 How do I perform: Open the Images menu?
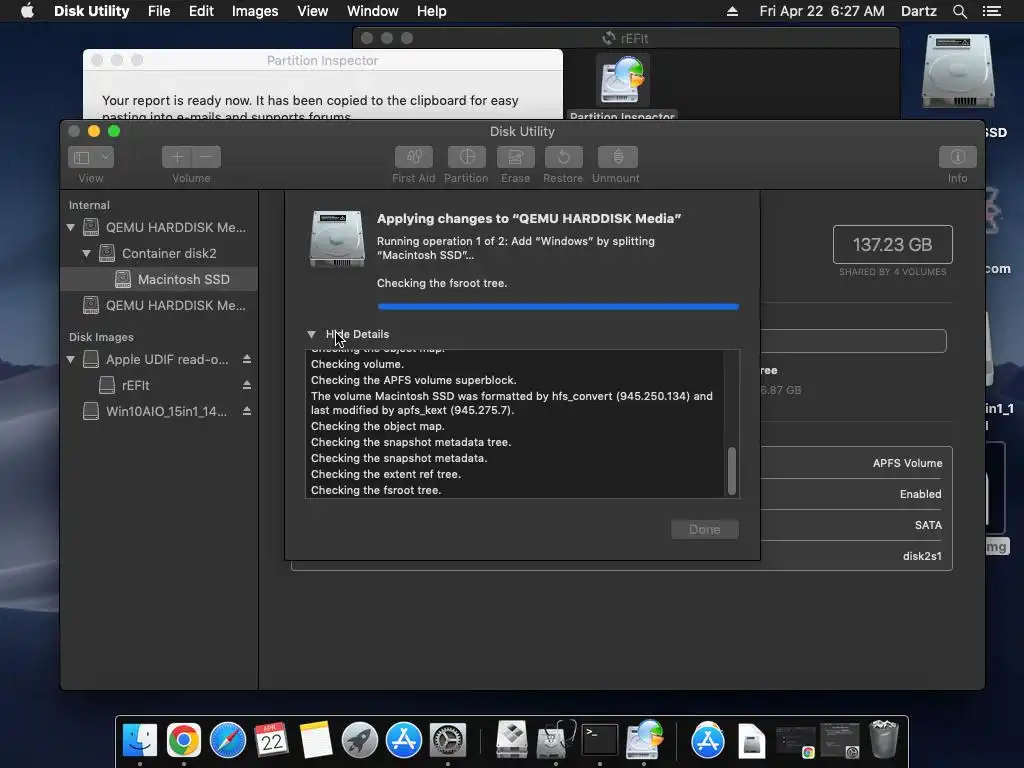pyautogui.click(x=255, y=11)
